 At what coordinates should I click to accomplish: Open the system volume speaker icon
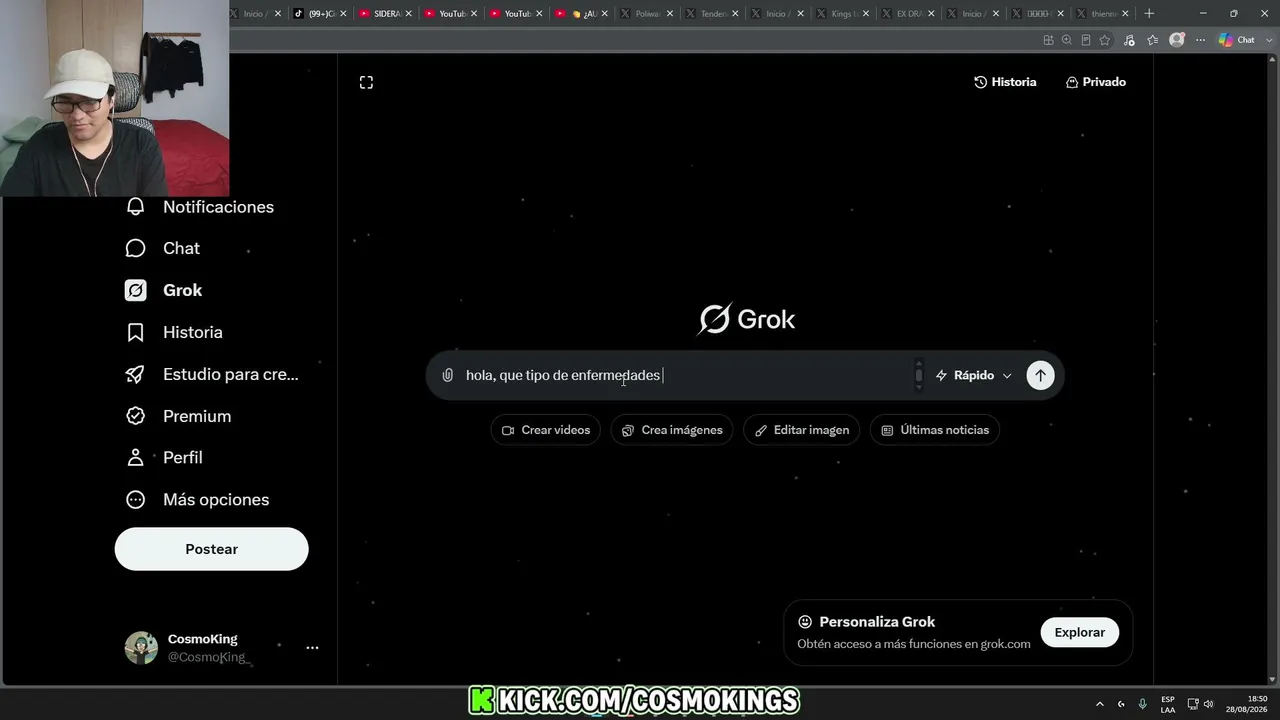(x=1208, y=704)
